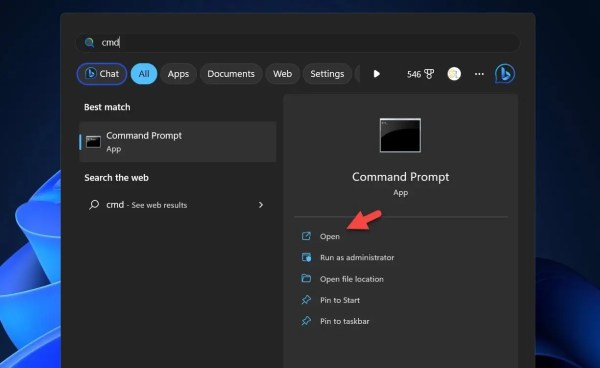The image size is (600, 368).
Task: Click the Run as administrator shield icon
Action: click(x=306, y=257)
